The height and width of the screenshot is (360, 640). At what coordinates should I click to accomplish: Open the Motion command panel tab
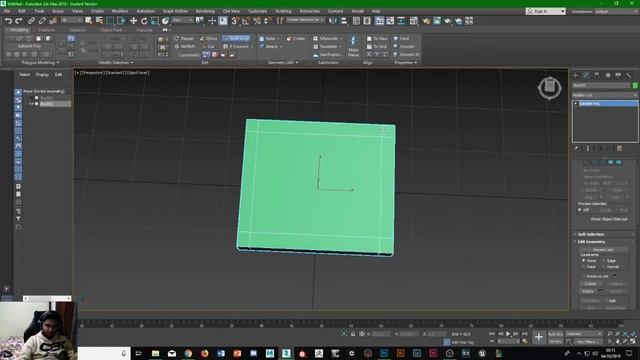click(608, 75)
